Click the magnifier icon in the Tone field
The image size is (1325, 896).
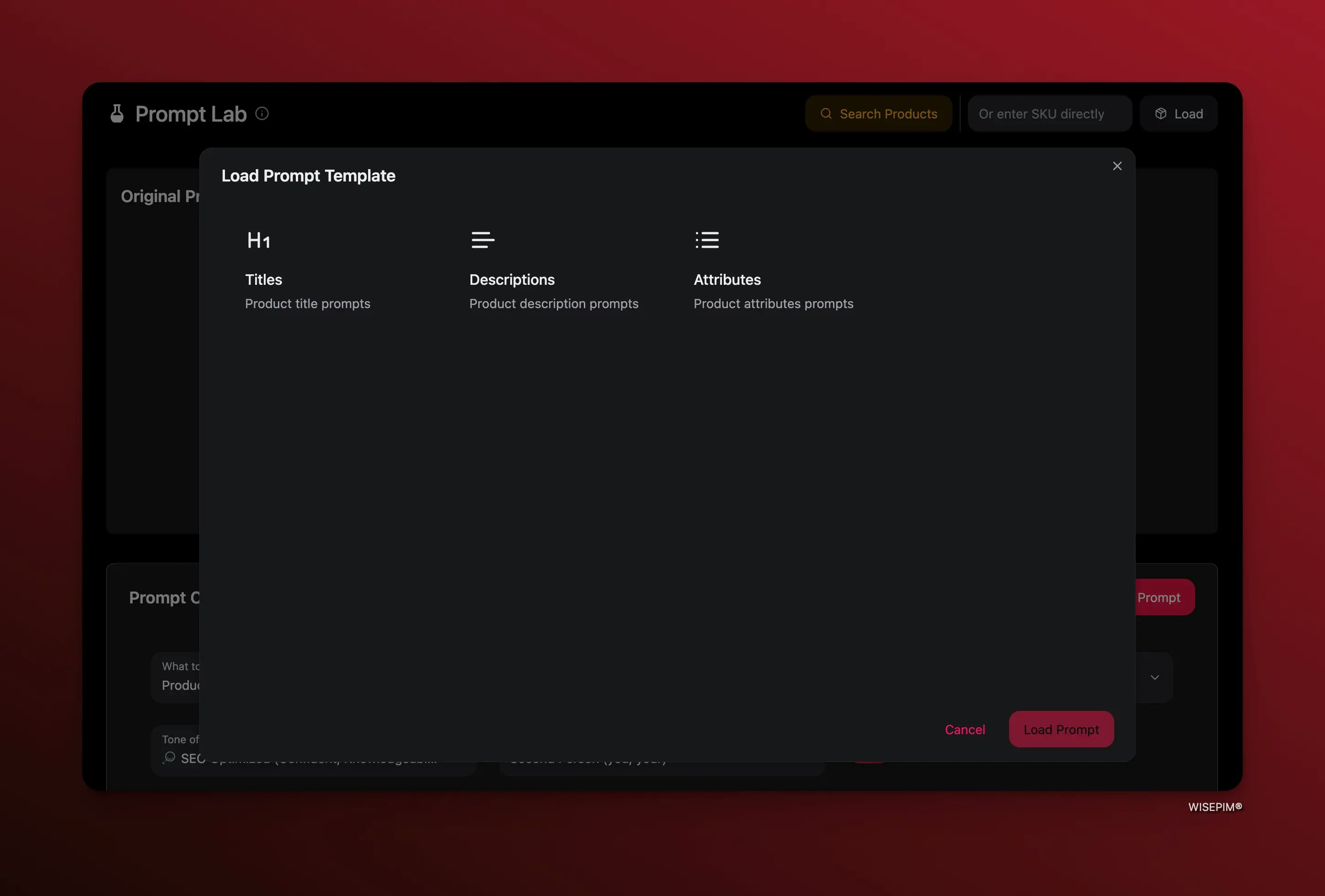(169, 758)
